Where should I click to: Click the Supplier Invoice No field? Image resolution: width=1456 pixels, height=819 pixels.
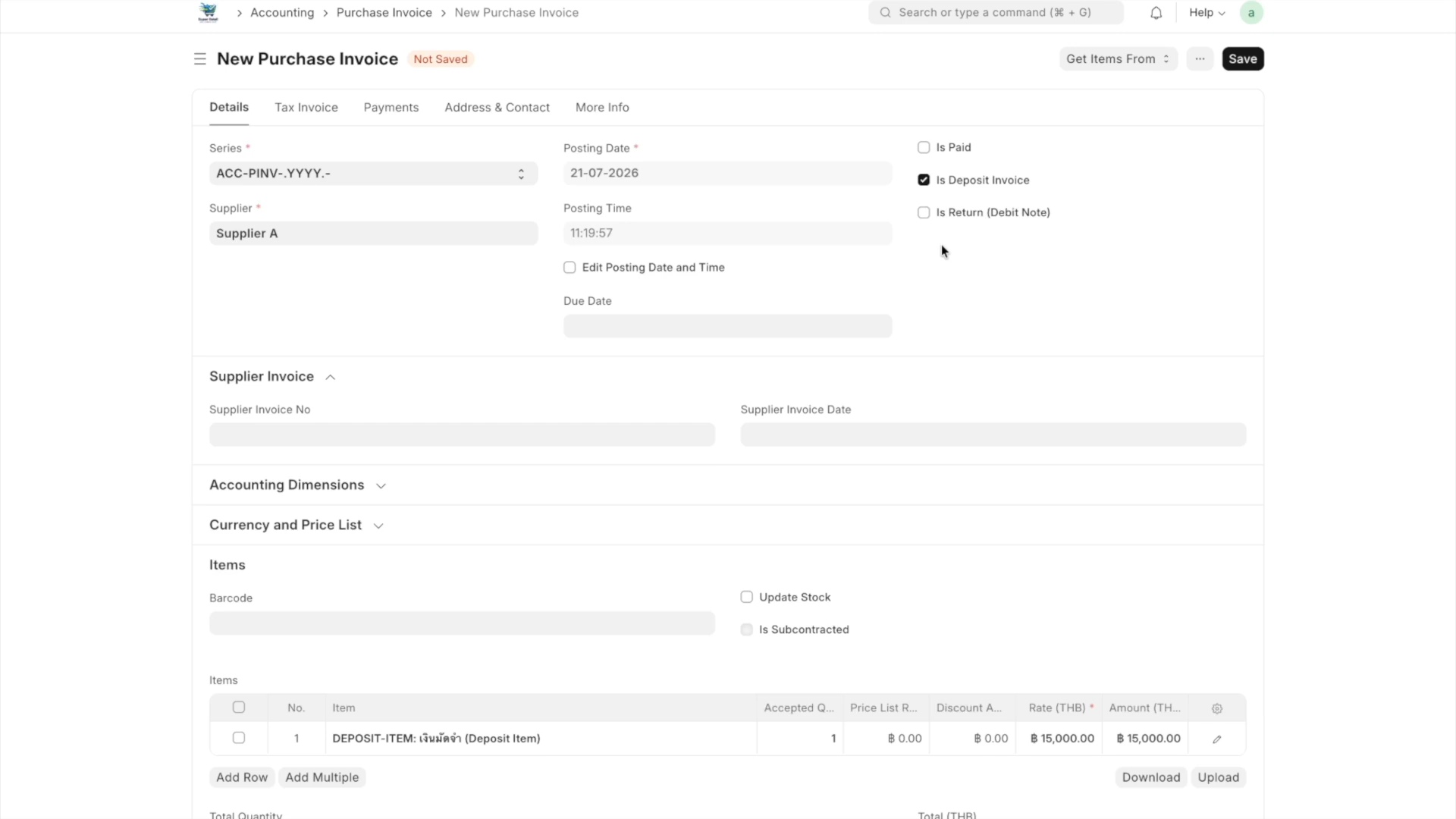click(462, 435)
